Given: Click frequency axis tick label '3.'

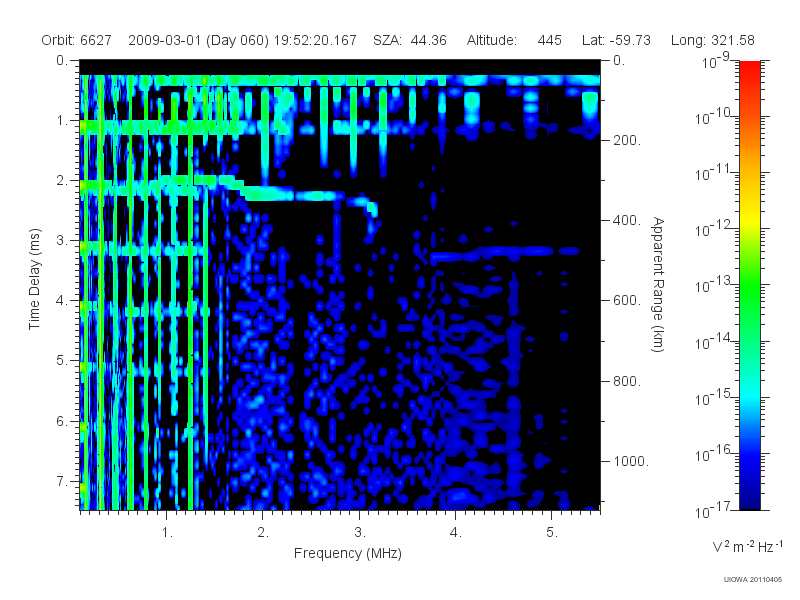Looking at the screenshot, I should [360, 533].
